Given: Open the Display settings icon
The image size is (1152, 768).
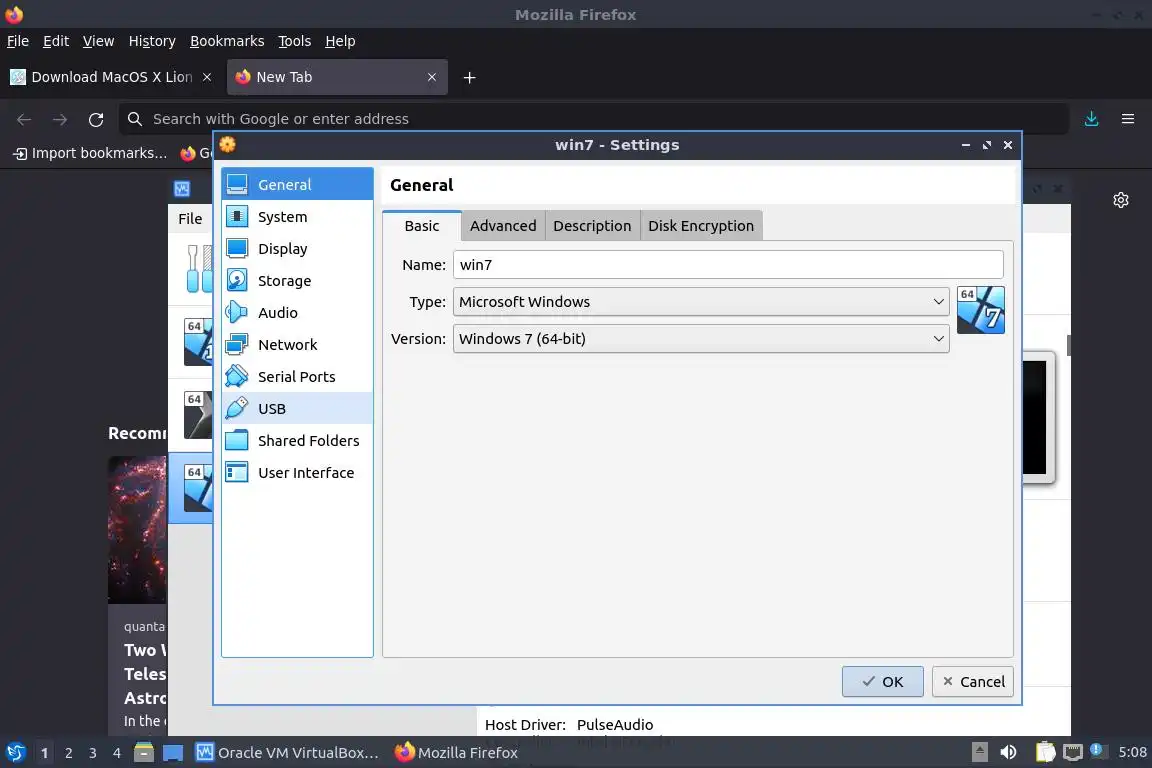Looking at the screenshot, I should 237,248.
